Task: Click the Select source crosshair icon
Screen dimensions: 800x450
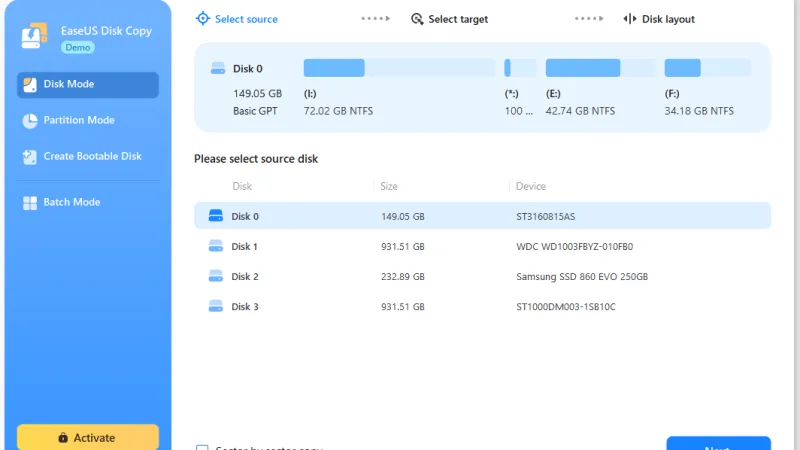Action: (x=203, y=18)
